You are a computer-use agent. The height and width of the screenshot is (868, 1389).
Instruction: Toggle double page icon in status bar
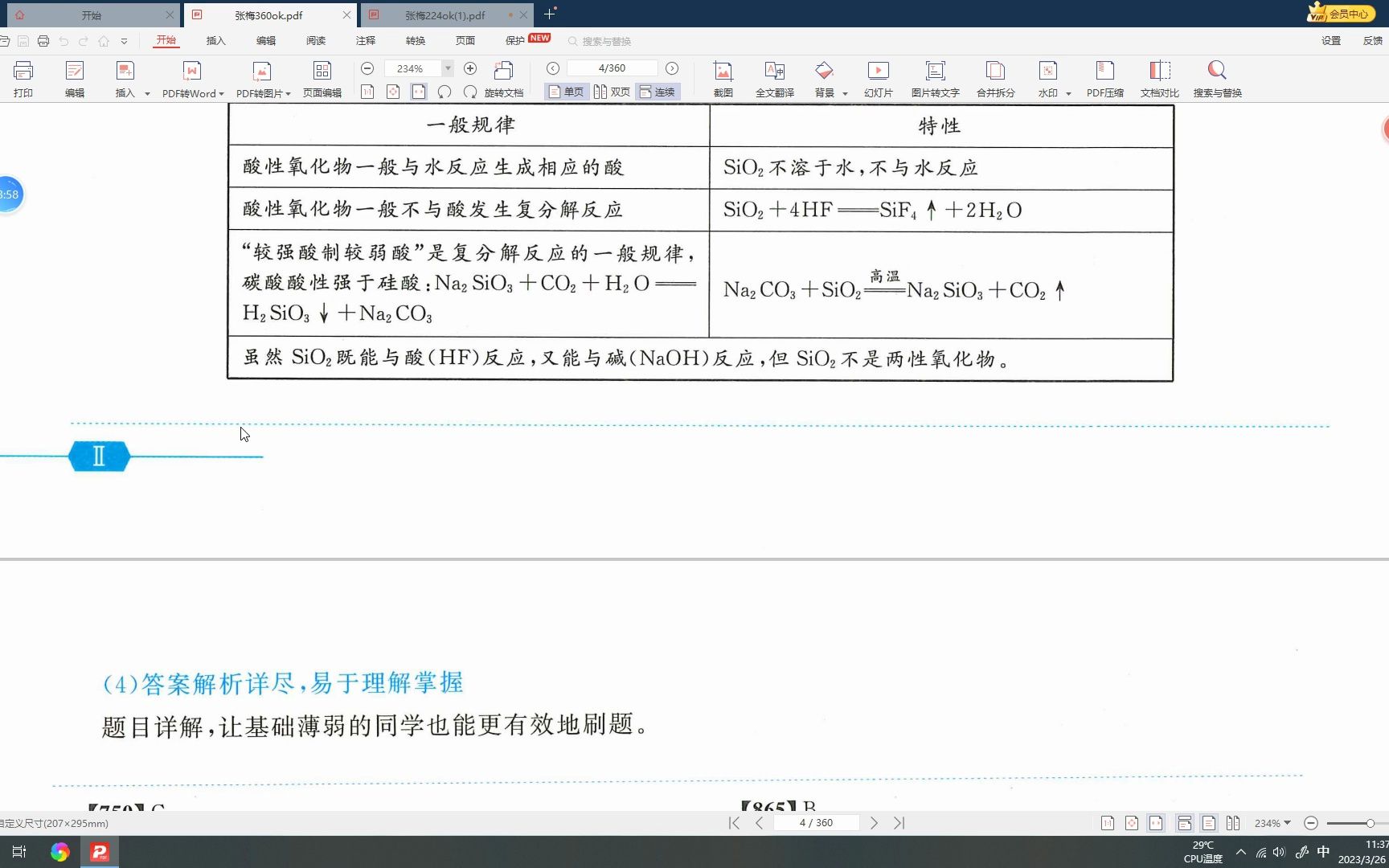tap(1233, 823)
